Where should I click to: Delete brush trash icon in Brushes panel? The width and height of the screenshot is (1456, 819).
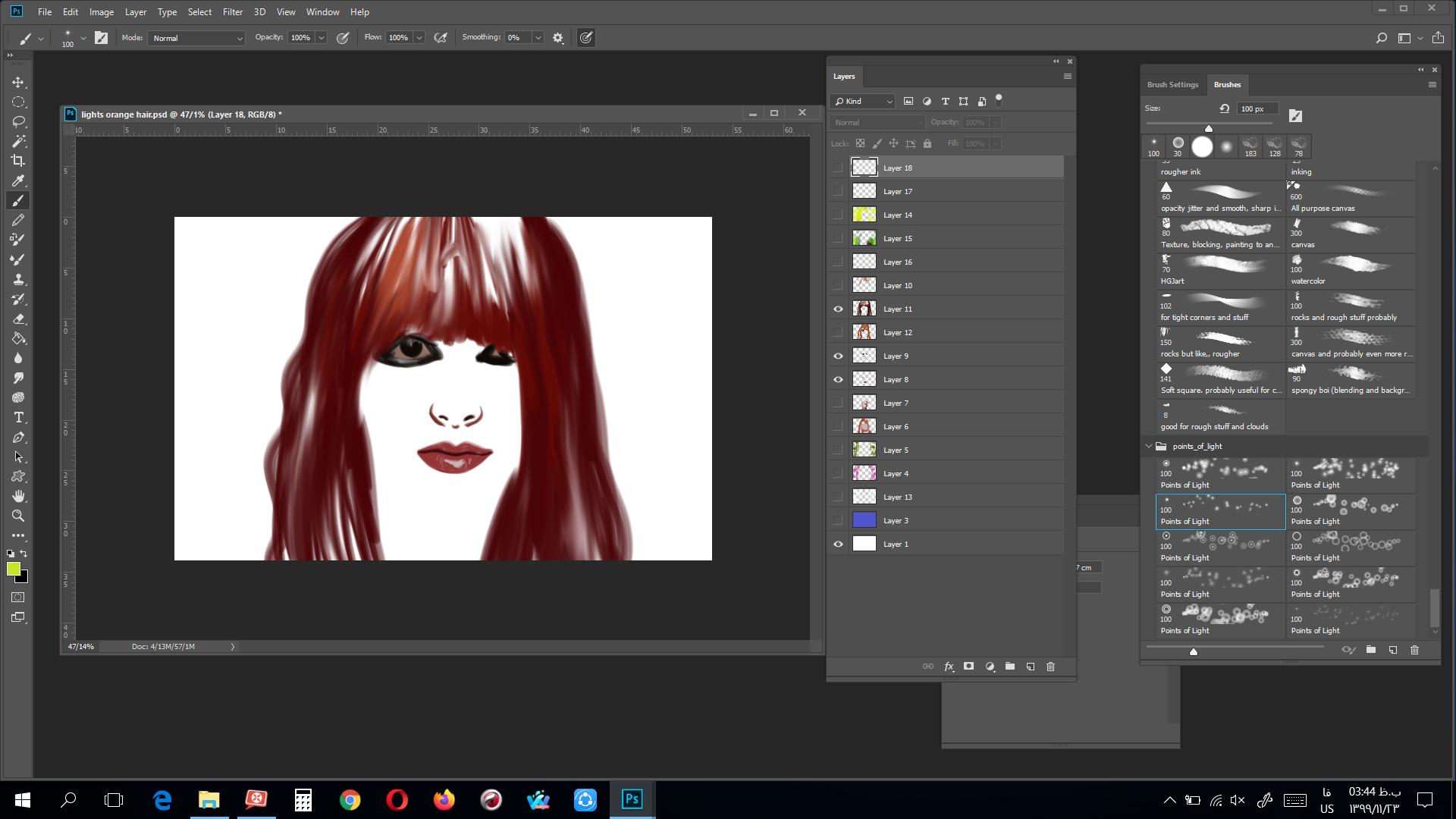tap(1414, 650)
